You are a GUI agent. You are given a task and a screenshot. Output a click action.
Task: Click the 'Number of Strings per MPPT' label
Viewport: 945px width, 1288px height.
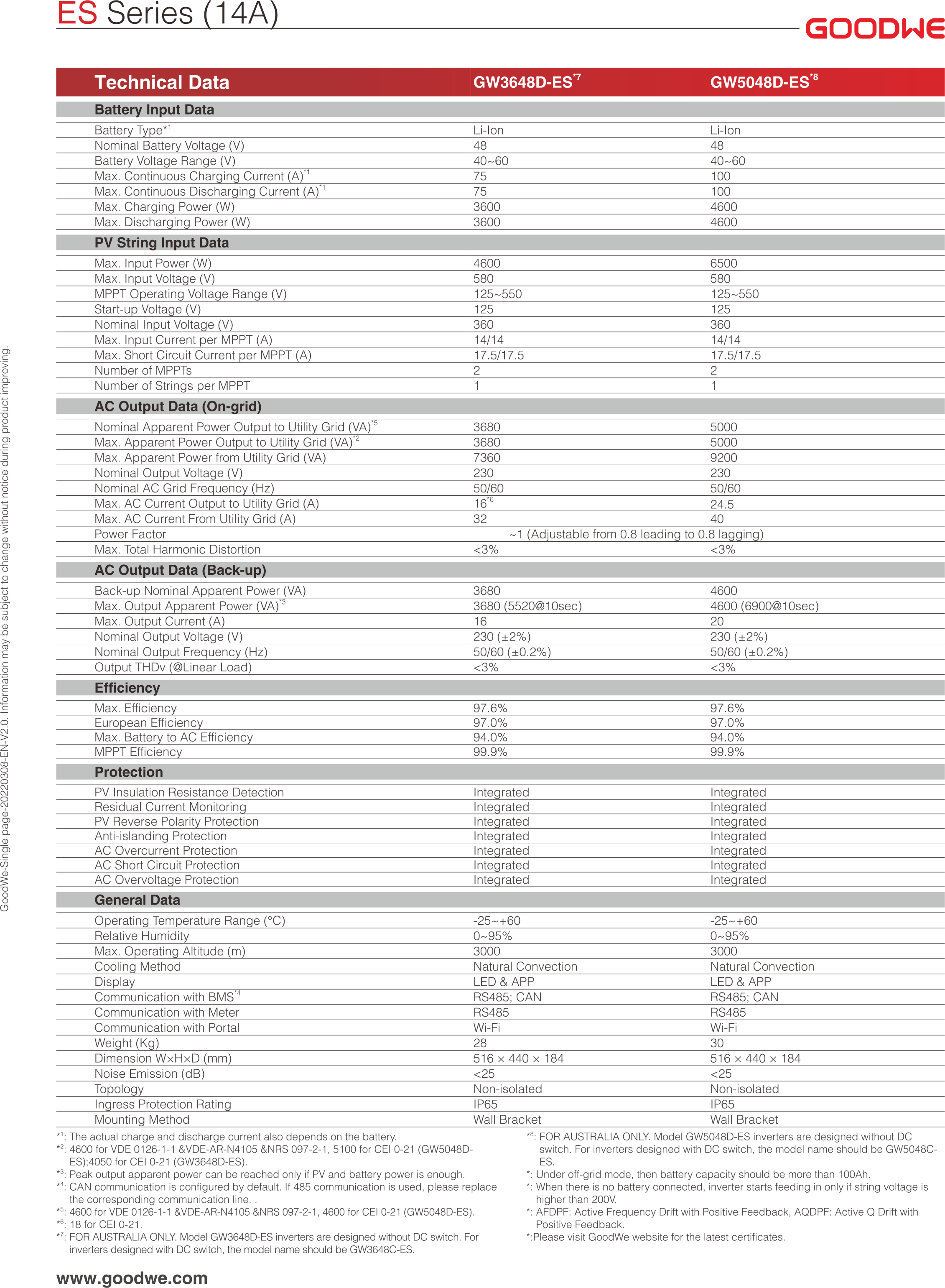point(172,386)
